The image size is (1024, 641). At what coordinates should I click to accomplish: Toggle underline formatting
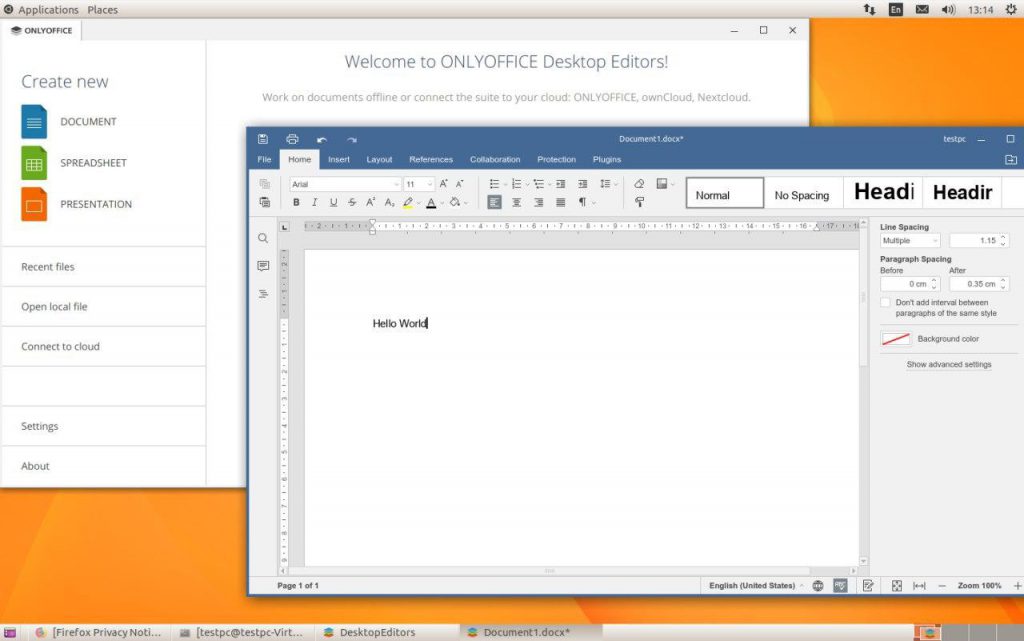333,202
